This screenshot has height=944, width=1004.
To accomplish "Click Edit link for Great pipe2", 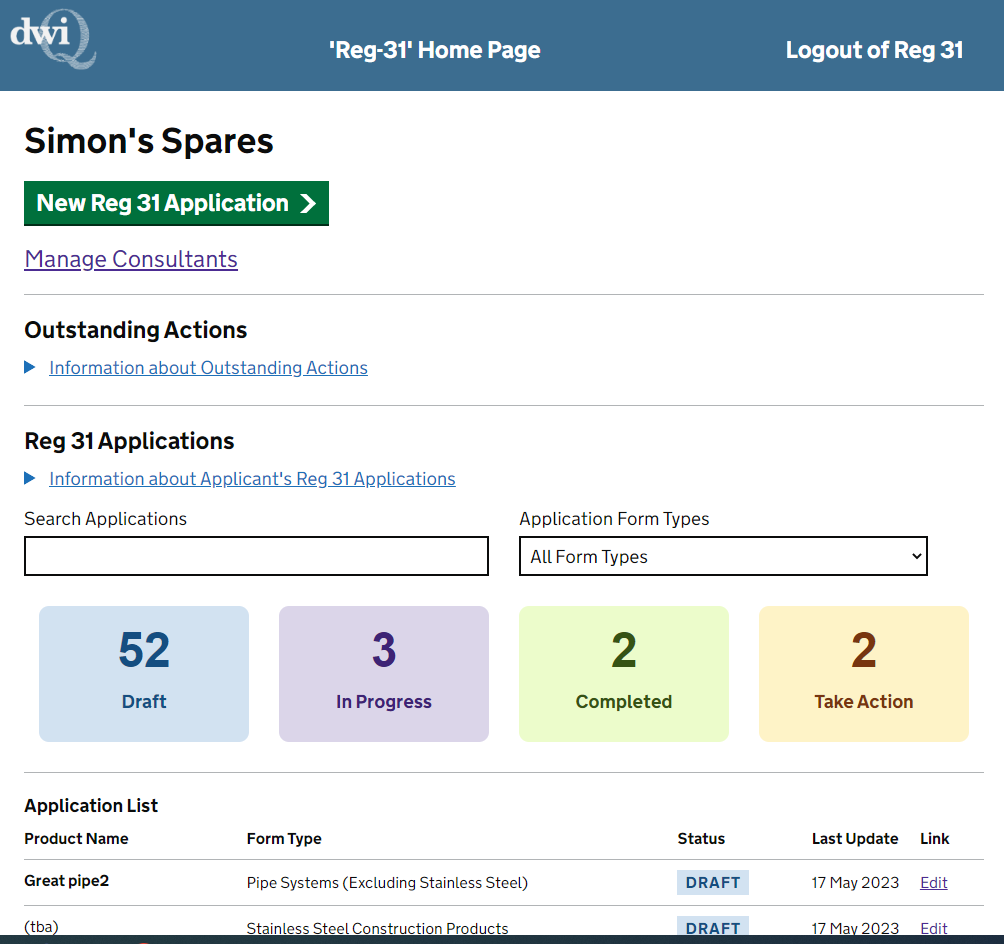I will (x=933, y=882).
